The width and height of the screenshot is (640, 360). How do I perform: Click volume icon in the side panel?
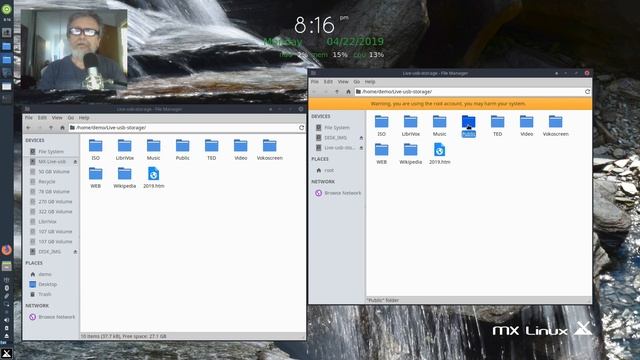(x=6, y=320)
